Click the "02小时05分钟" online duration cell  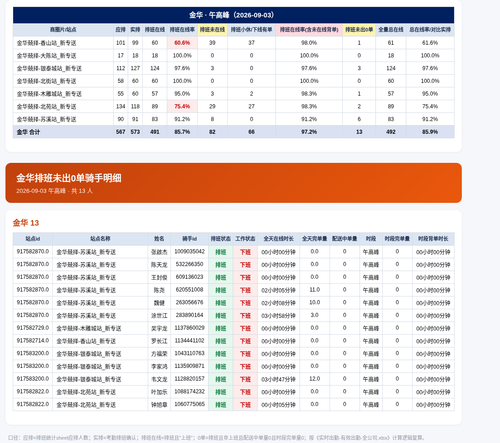pos(278,290)
